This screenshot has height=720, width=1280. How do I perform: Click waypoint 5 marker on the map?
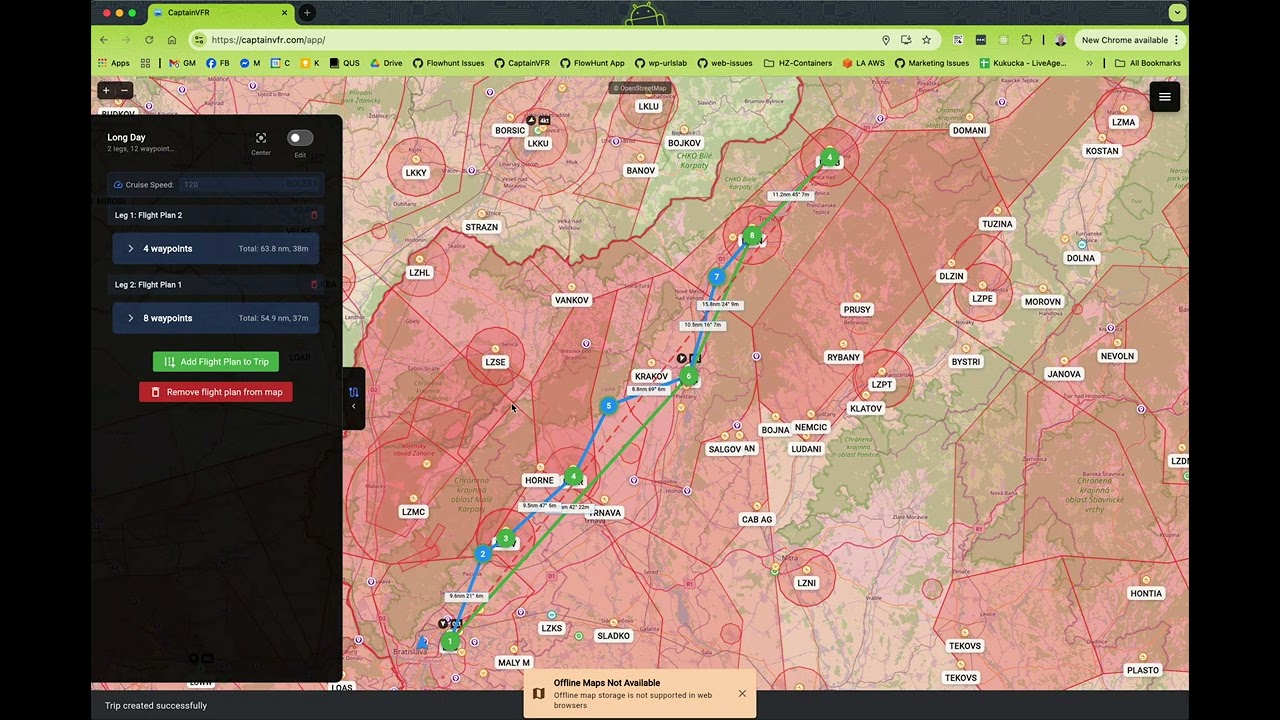pyautogui.click(x=608, y=406)
